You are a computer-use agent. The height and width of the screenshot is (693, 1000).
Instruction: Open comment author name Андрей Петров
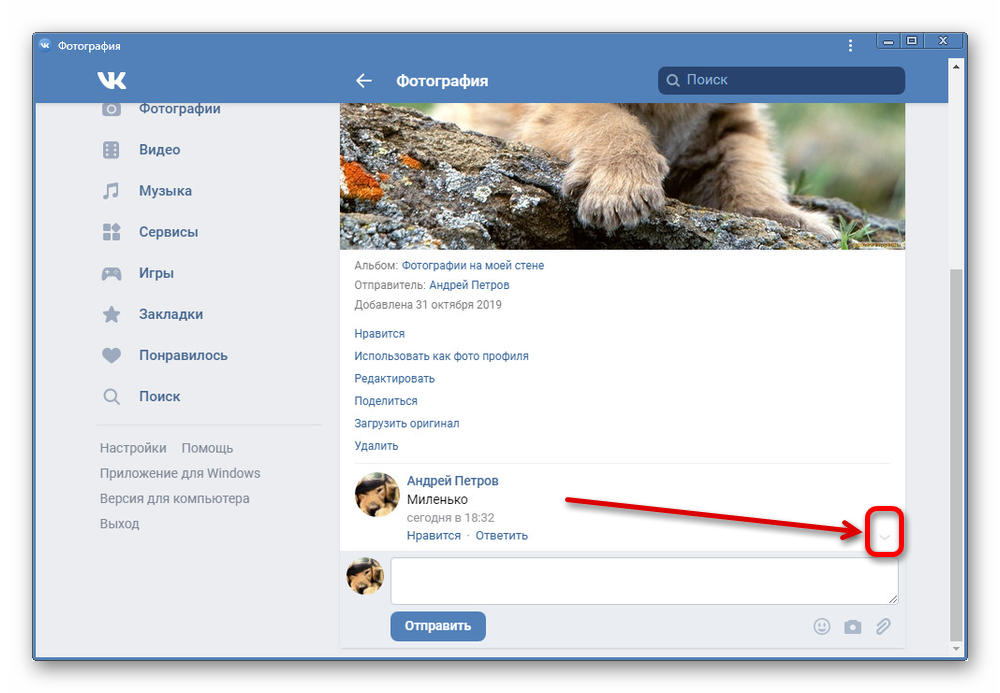(x=453, y=481)
